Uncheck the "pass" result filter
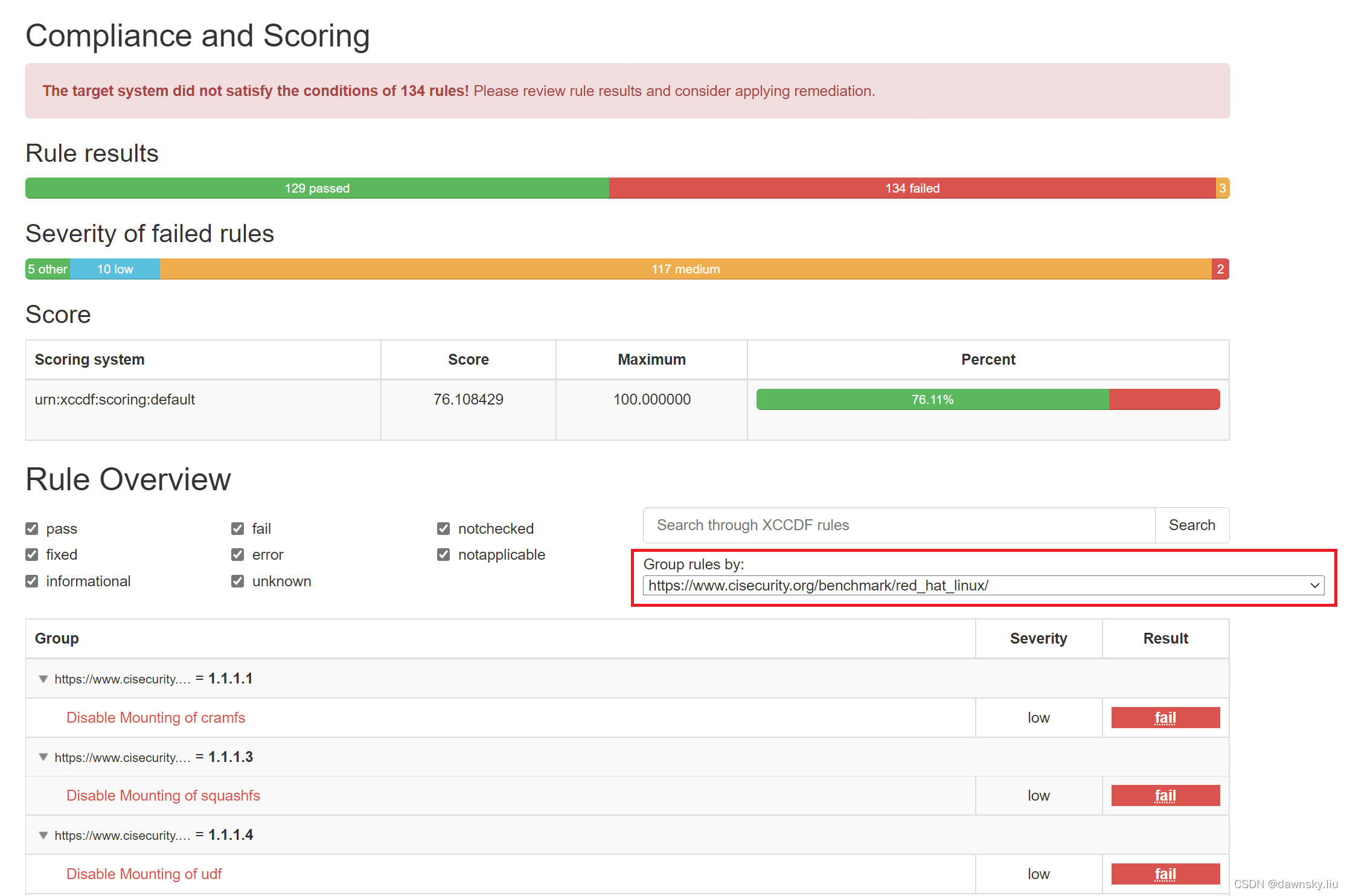Screen dimensions: 1347x896 (31, 528)
